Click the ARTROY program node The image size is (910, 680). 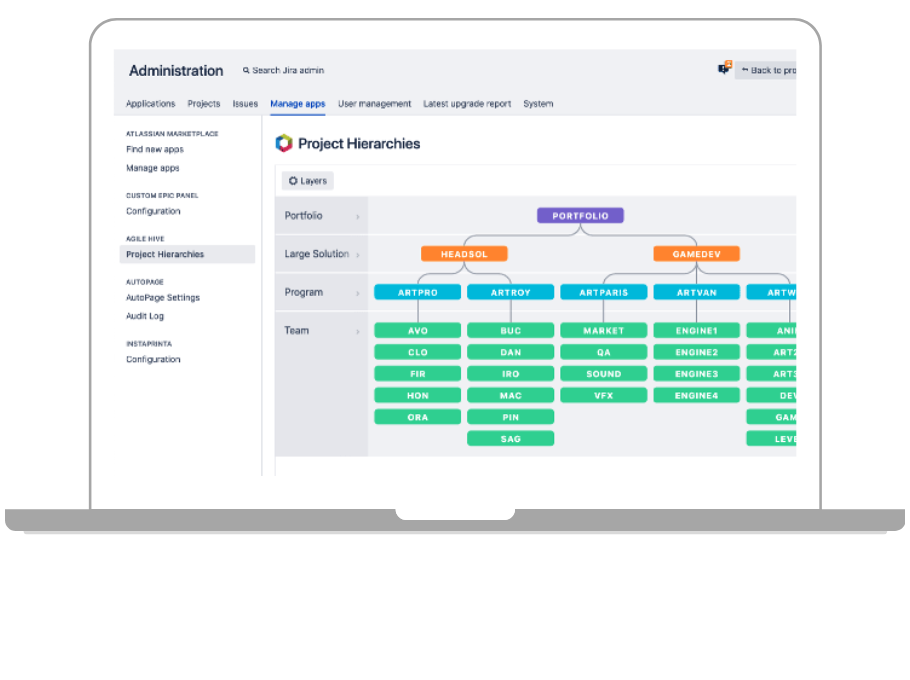[511, 292]
